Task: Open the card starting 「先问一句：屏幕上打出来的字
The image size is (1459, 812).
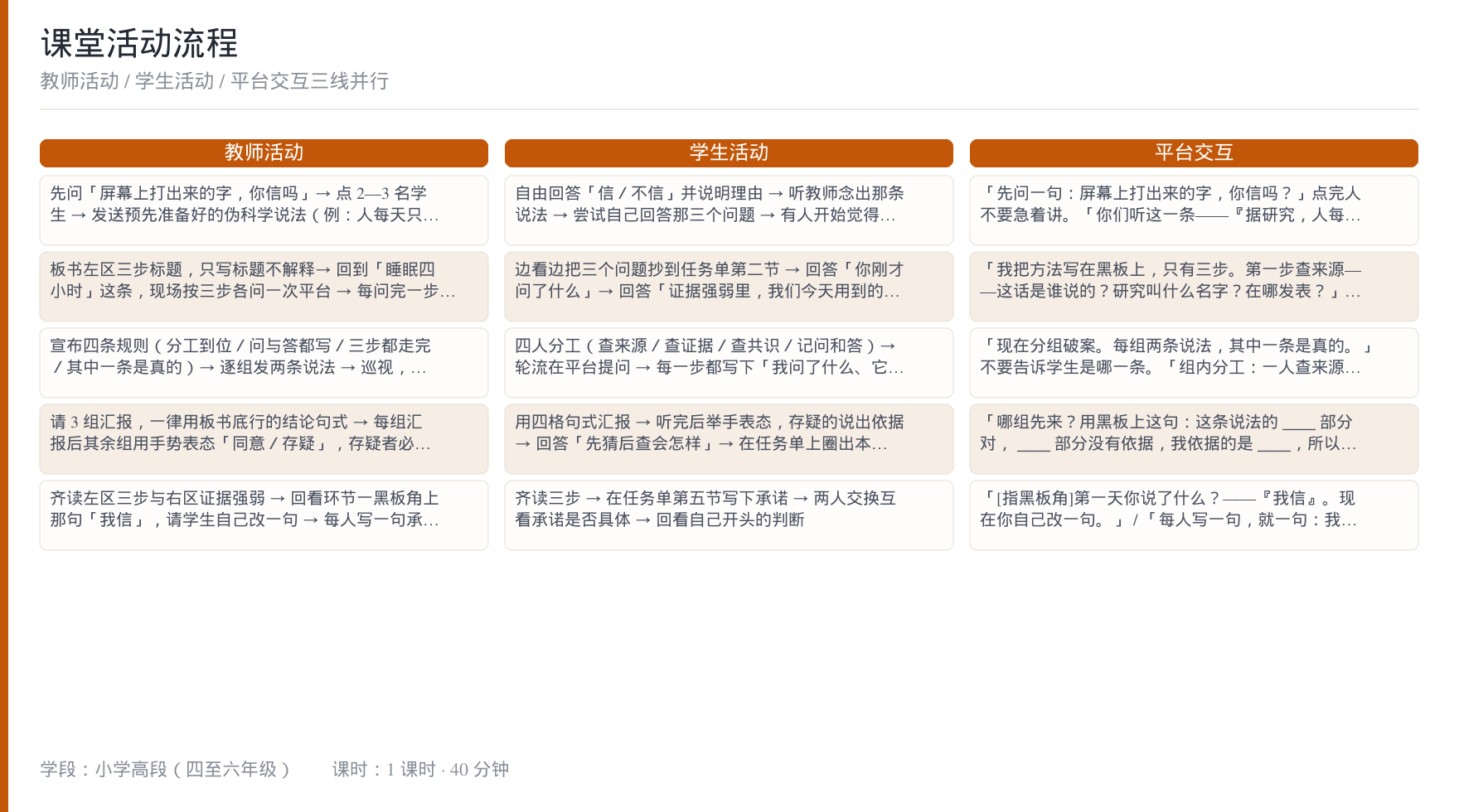Action: pyautogui.click(x=1194, y=210)
